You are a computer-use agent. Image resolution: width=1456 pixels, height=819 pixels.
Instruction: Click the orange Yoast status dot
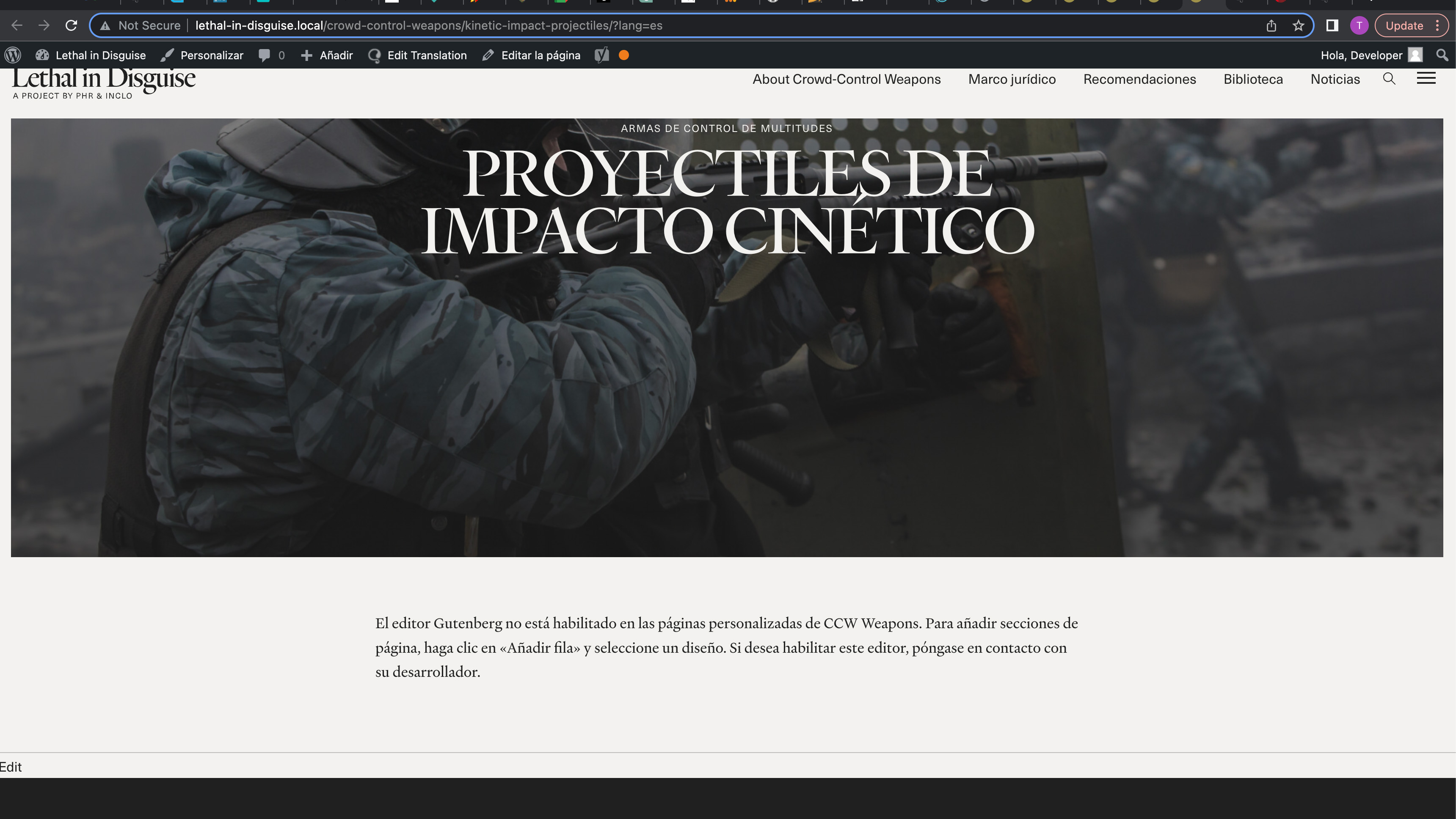(624, 55)
